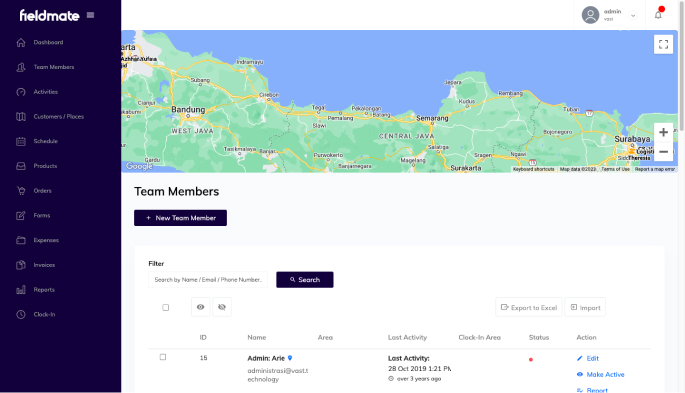
Task: Open Customers / Places in the sidebar
Action: point(59,117)
